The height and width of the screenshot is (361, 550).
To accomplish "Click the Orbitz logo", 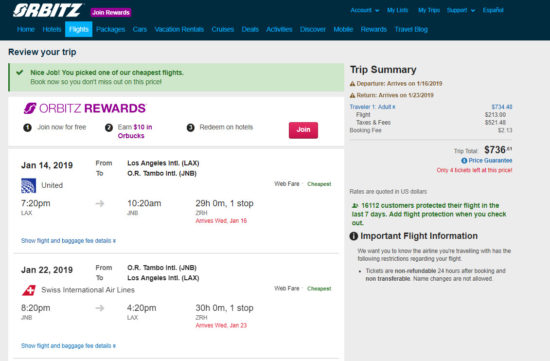I will coord(47,10).
